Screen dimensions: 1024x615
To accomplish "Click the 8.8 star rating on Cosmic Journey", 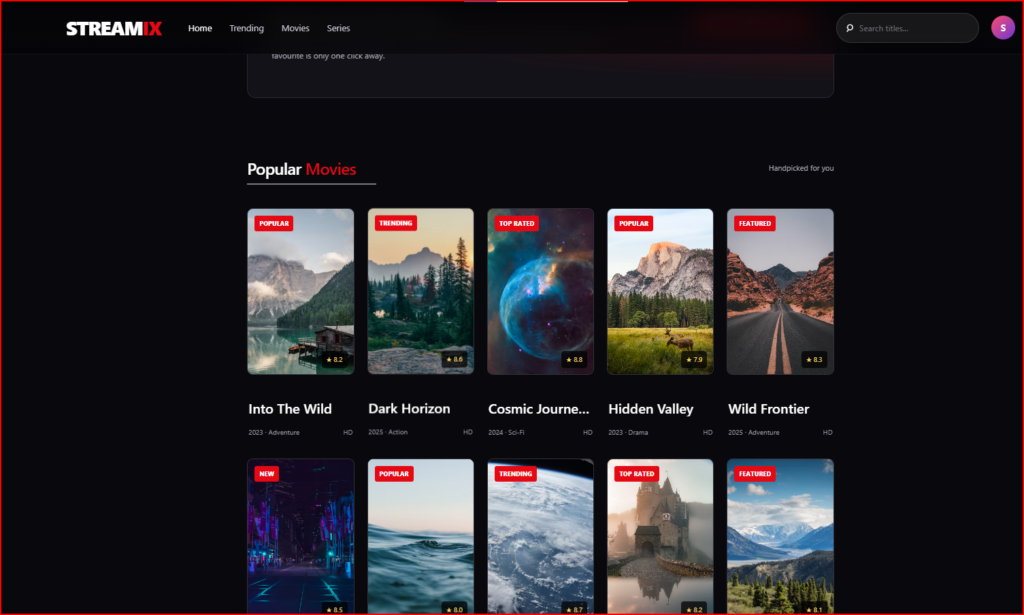I will click(574, 359).
